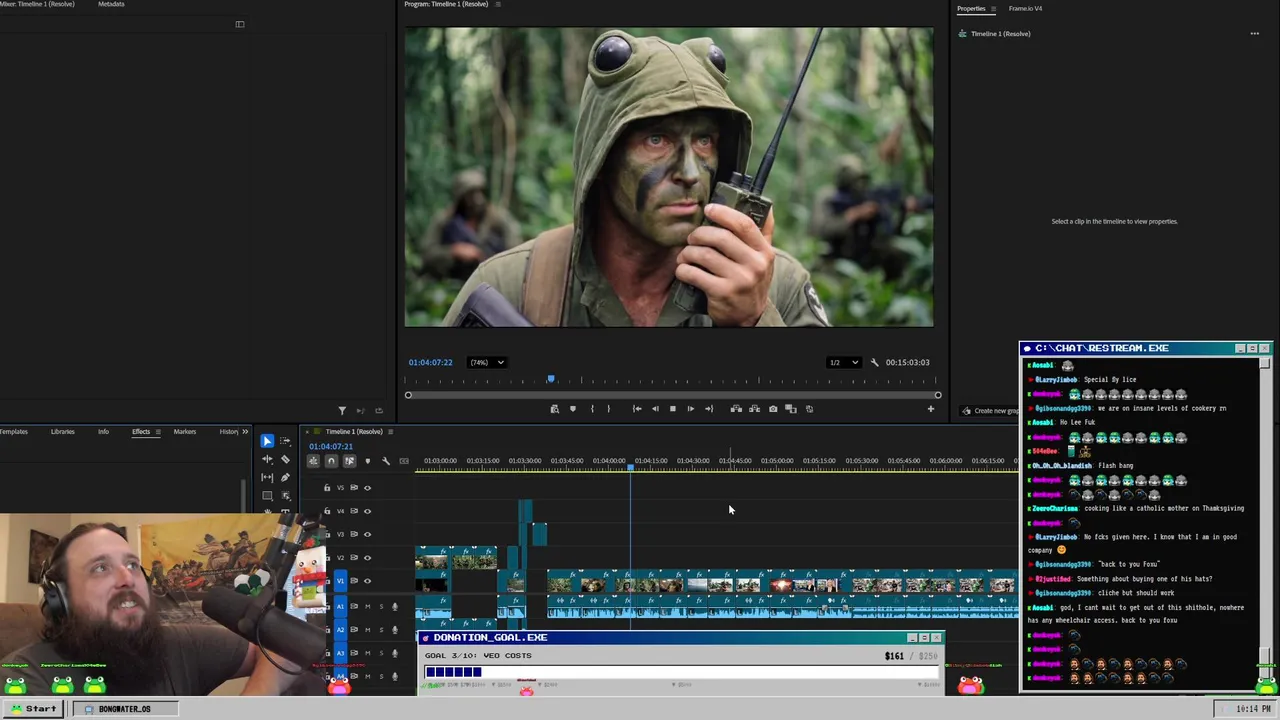The image size is (1280, 720).
Task: Click the filter funnel icon
Action: click(342, 410)
